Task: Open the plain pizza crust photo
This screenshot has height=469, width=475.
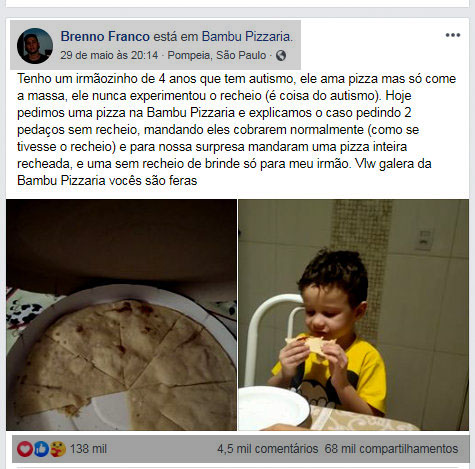Action: coord(121,315)
